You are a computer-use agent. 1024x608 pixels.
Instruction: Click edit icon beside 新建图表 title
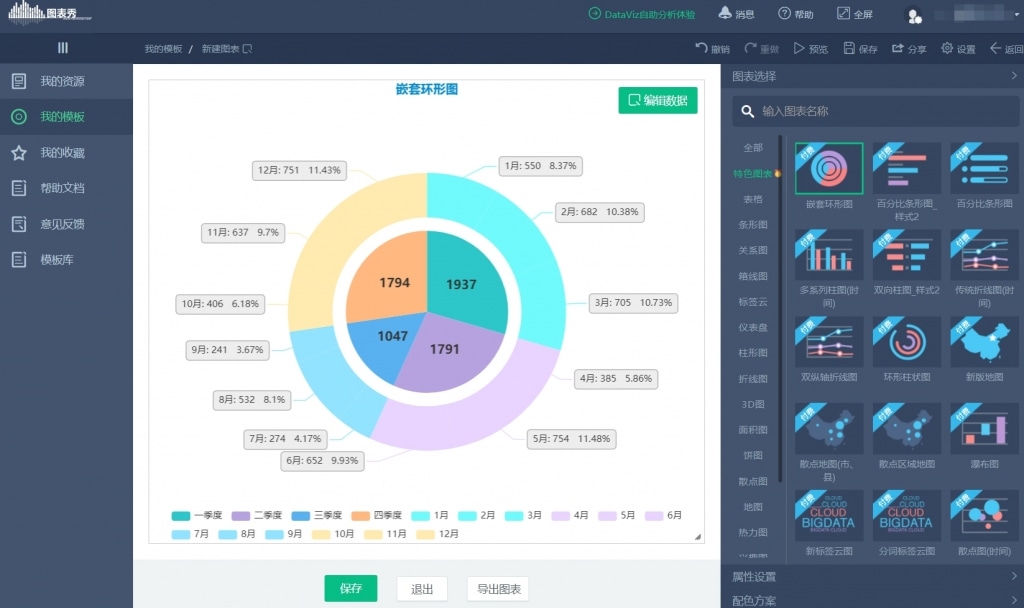tap(248, 48)
